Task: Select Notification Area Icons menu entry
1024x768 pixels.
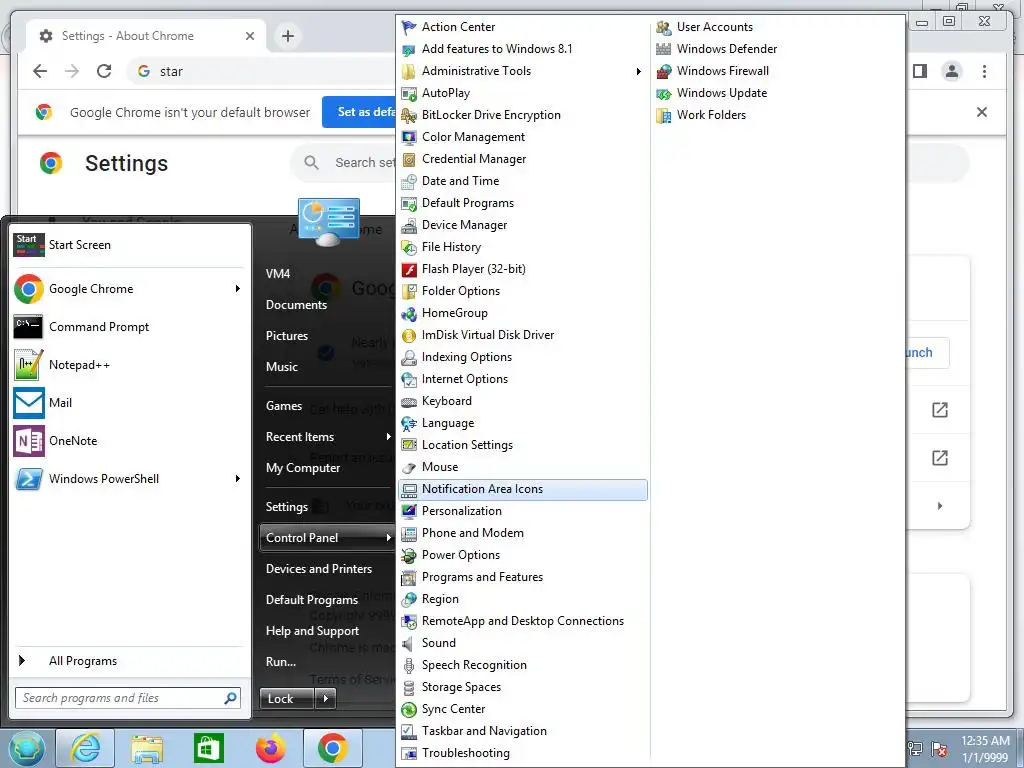Action: point(523,489)
